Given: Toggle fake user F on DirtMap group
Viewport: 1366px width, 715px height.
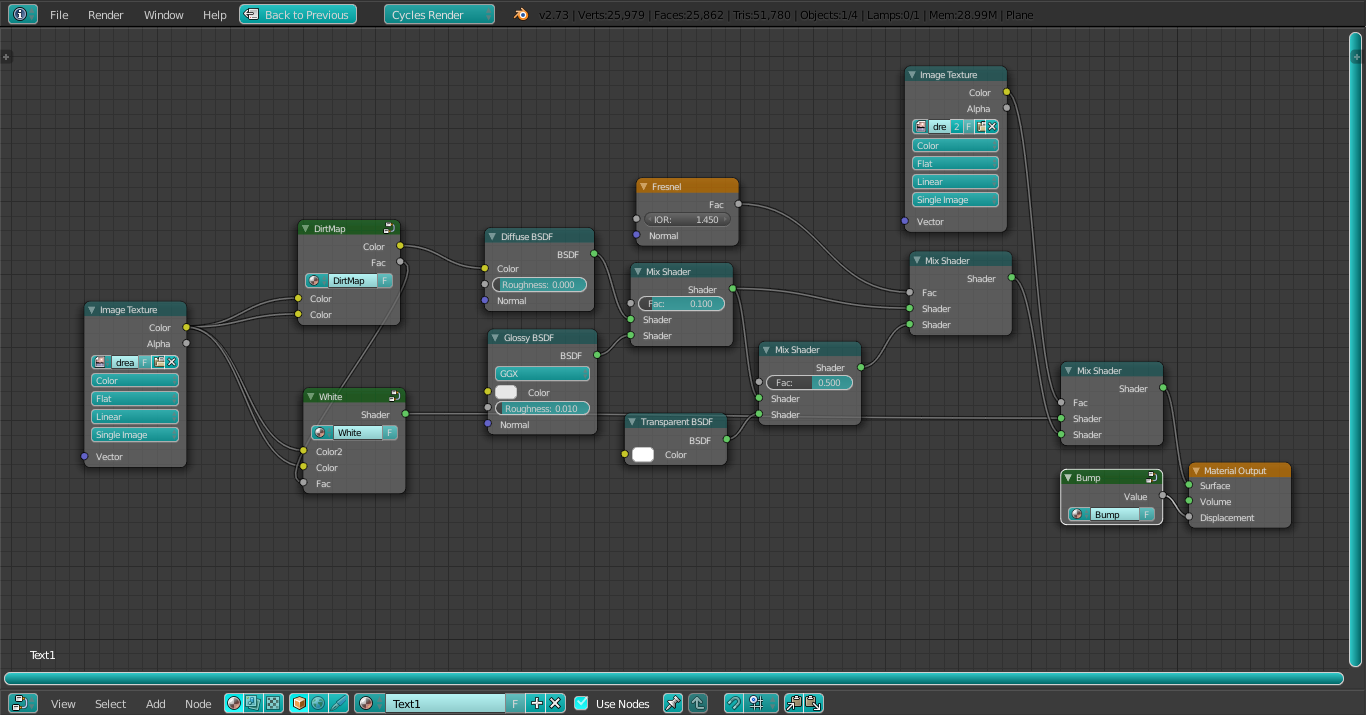Looking at the screenshot, I should click(x=384, y=281).
